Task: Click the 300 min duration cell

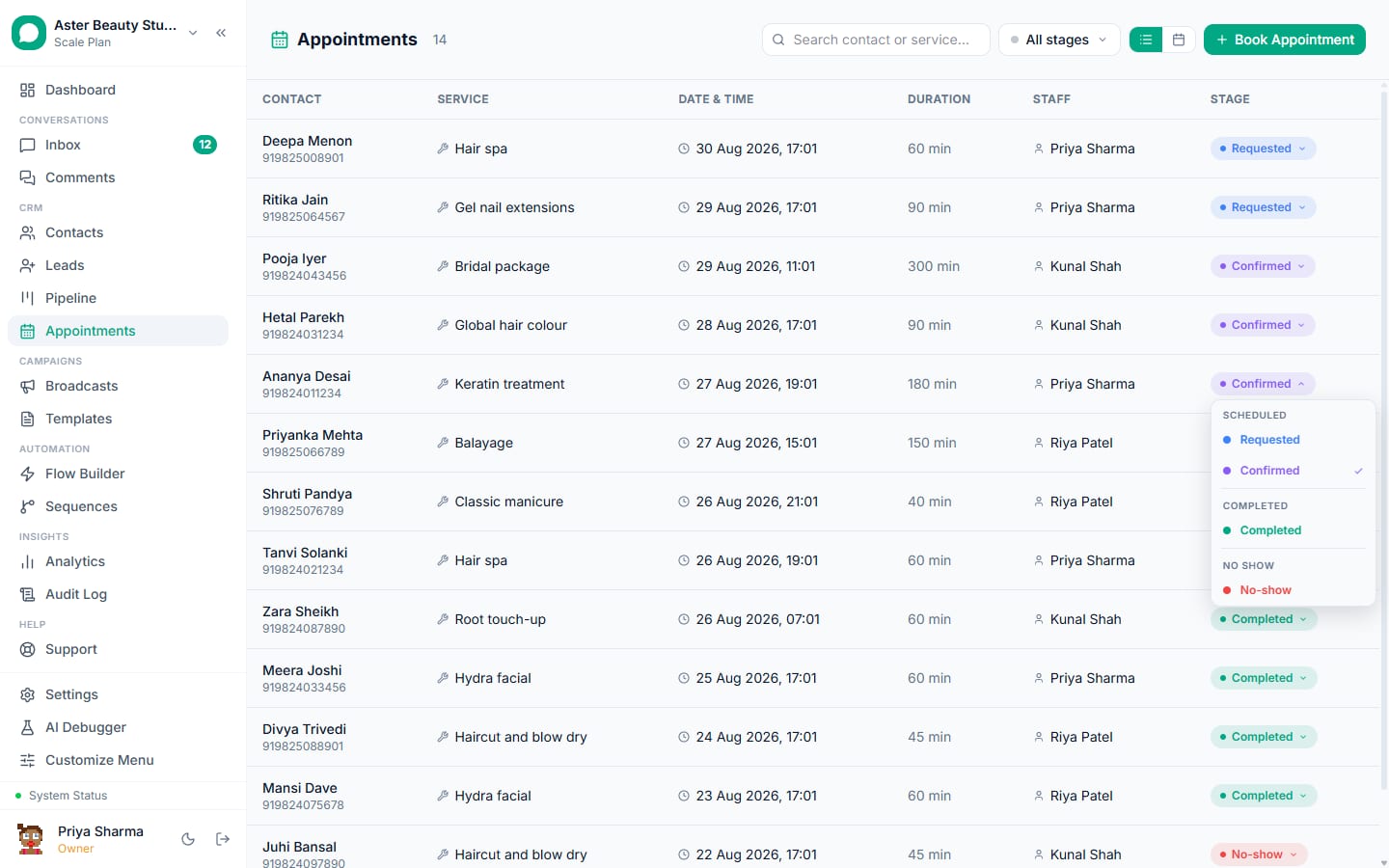Action: (933, 266)
